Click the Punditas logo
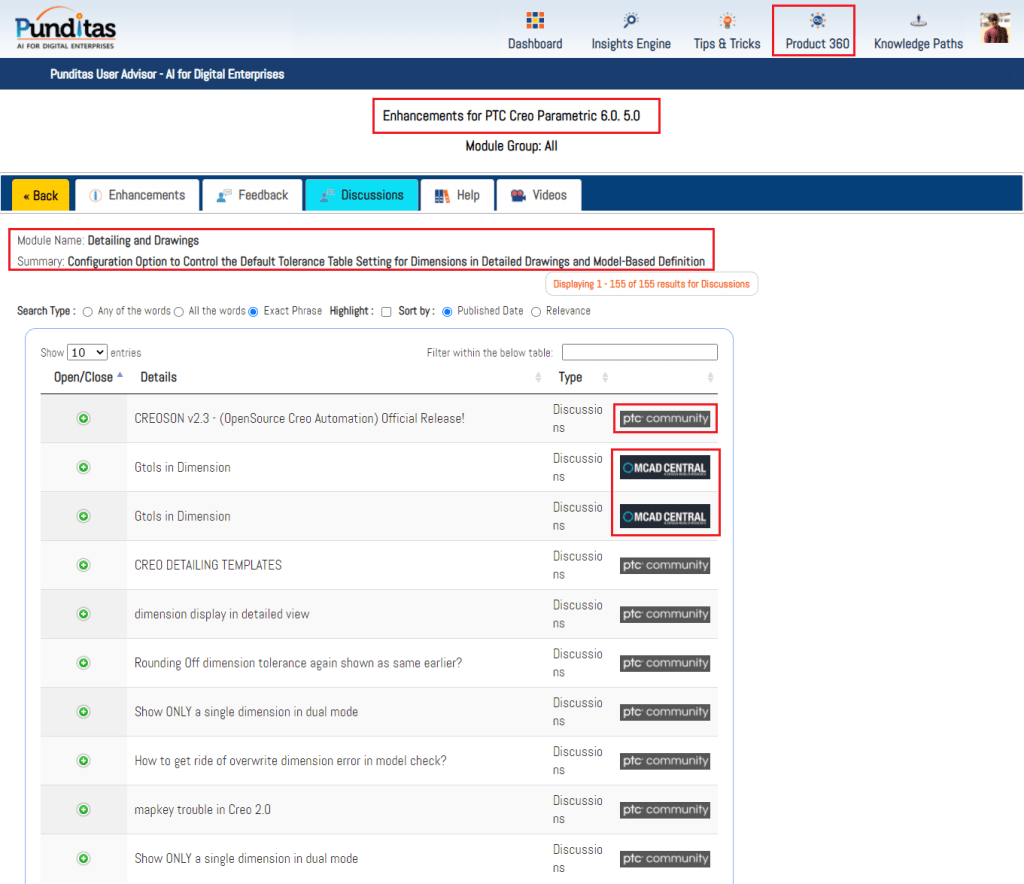The width and height of the screenshot is (1024, 884). [x=66, y=27]
